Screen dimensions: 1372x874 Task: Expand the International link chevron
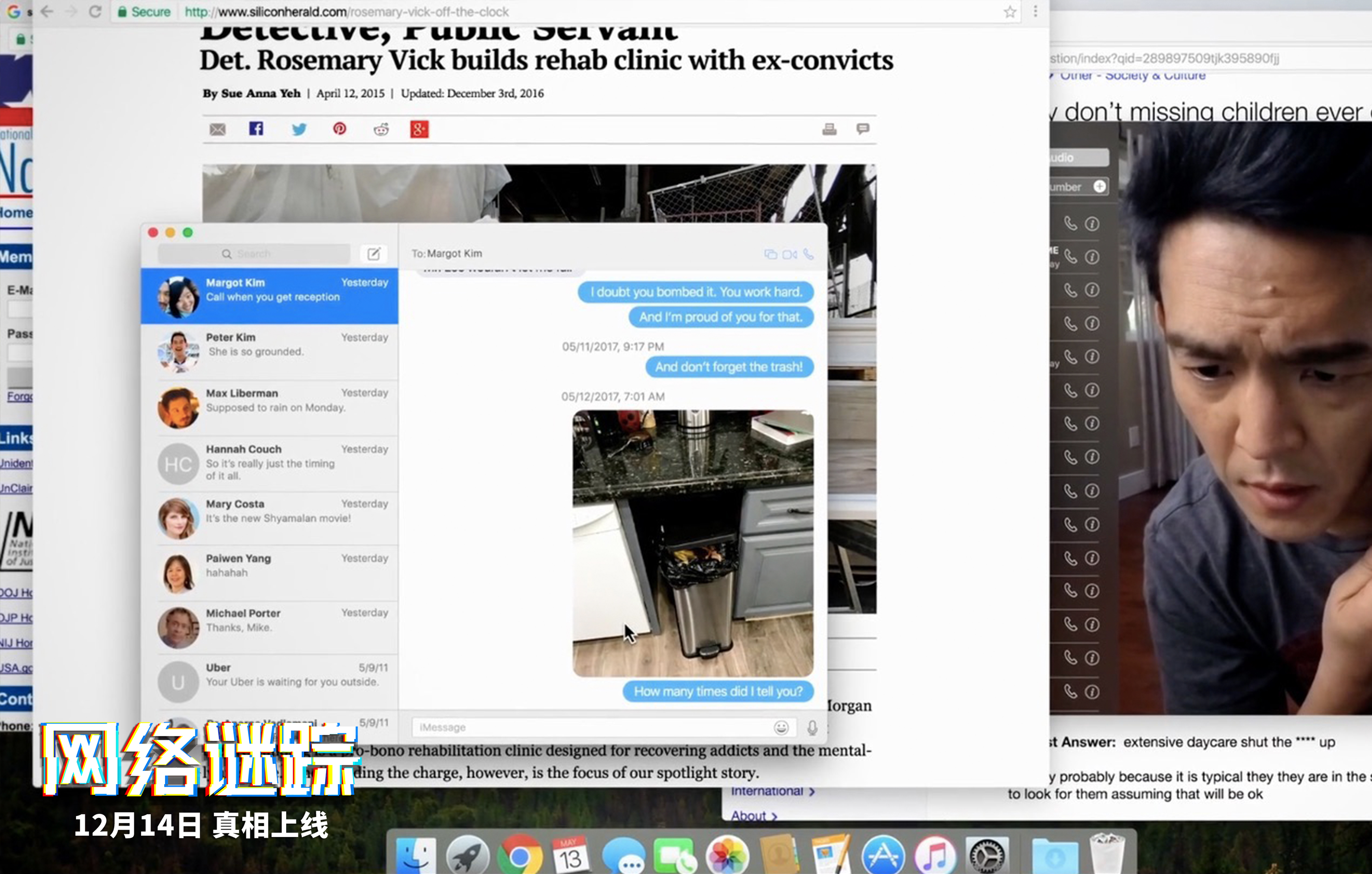click(x=812, y=791)
